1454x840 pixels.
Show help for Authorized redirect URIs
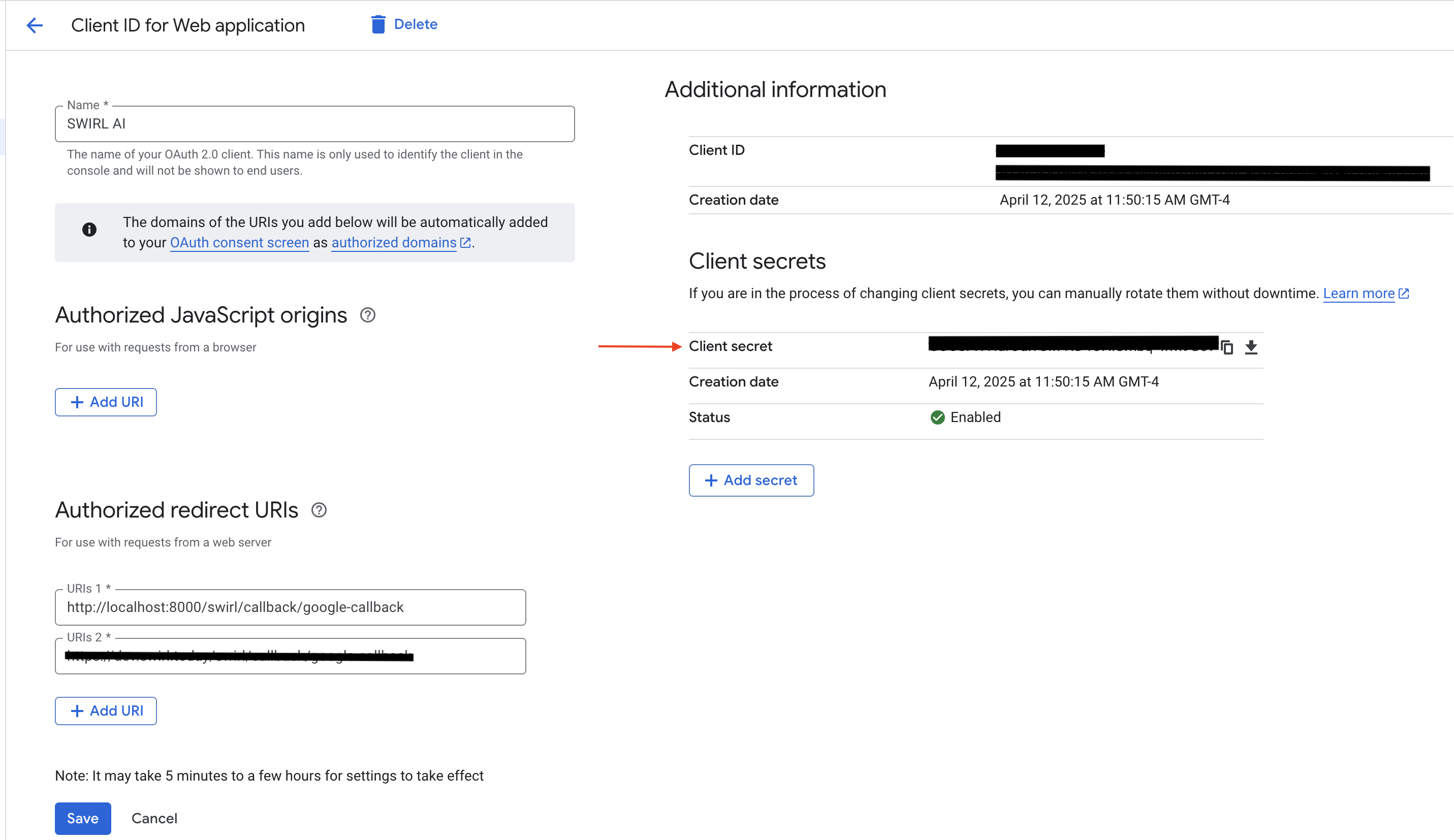tap(319, 510)
